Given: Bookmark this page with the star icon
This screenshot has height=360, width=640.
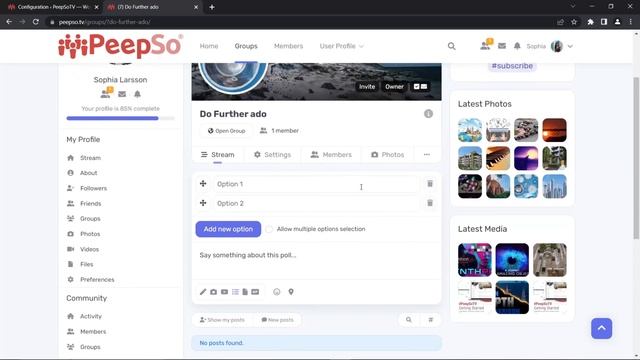Looking at the screenshot, I should [574, 22].
